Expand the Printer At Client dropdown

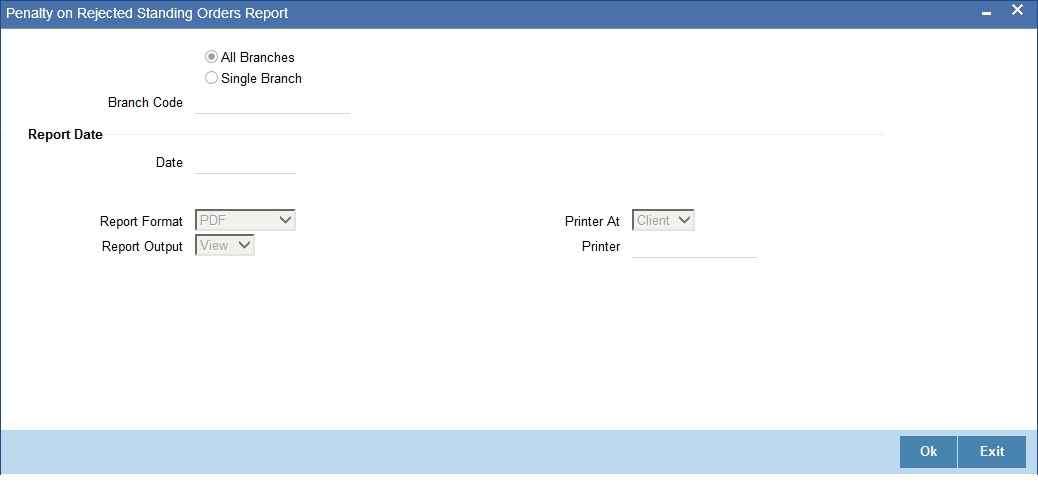663,220
